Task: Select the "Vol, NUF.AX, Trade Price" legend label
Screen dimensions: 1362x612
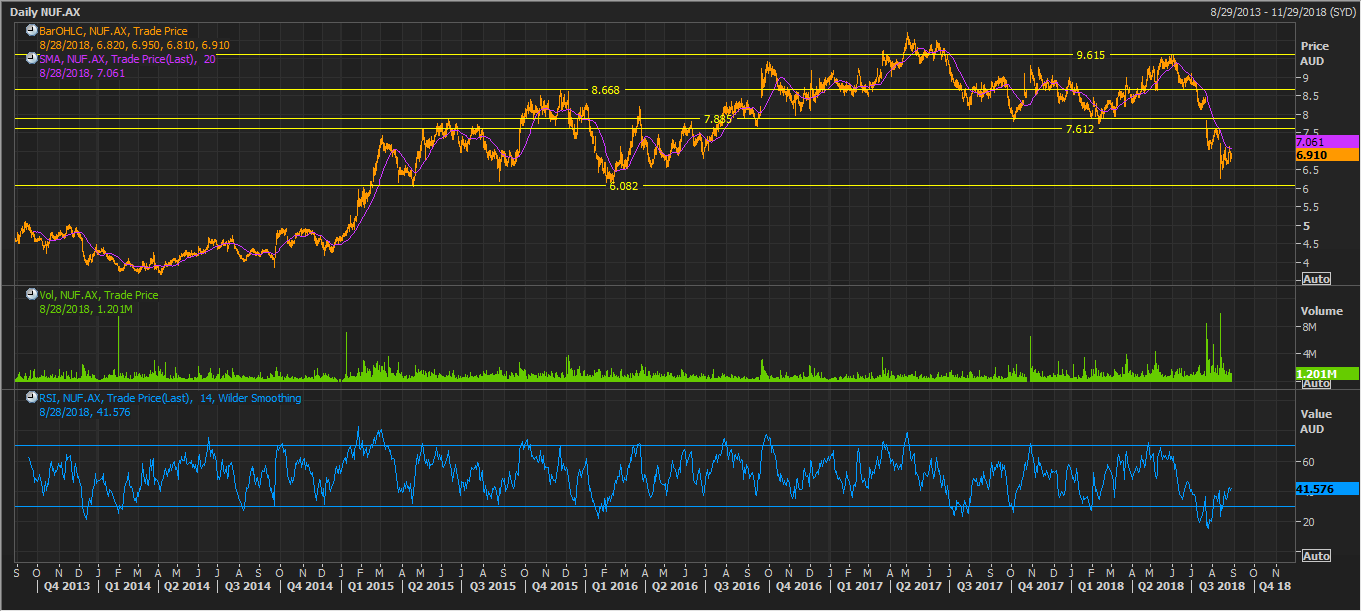Action: click(x=99, y=295)
